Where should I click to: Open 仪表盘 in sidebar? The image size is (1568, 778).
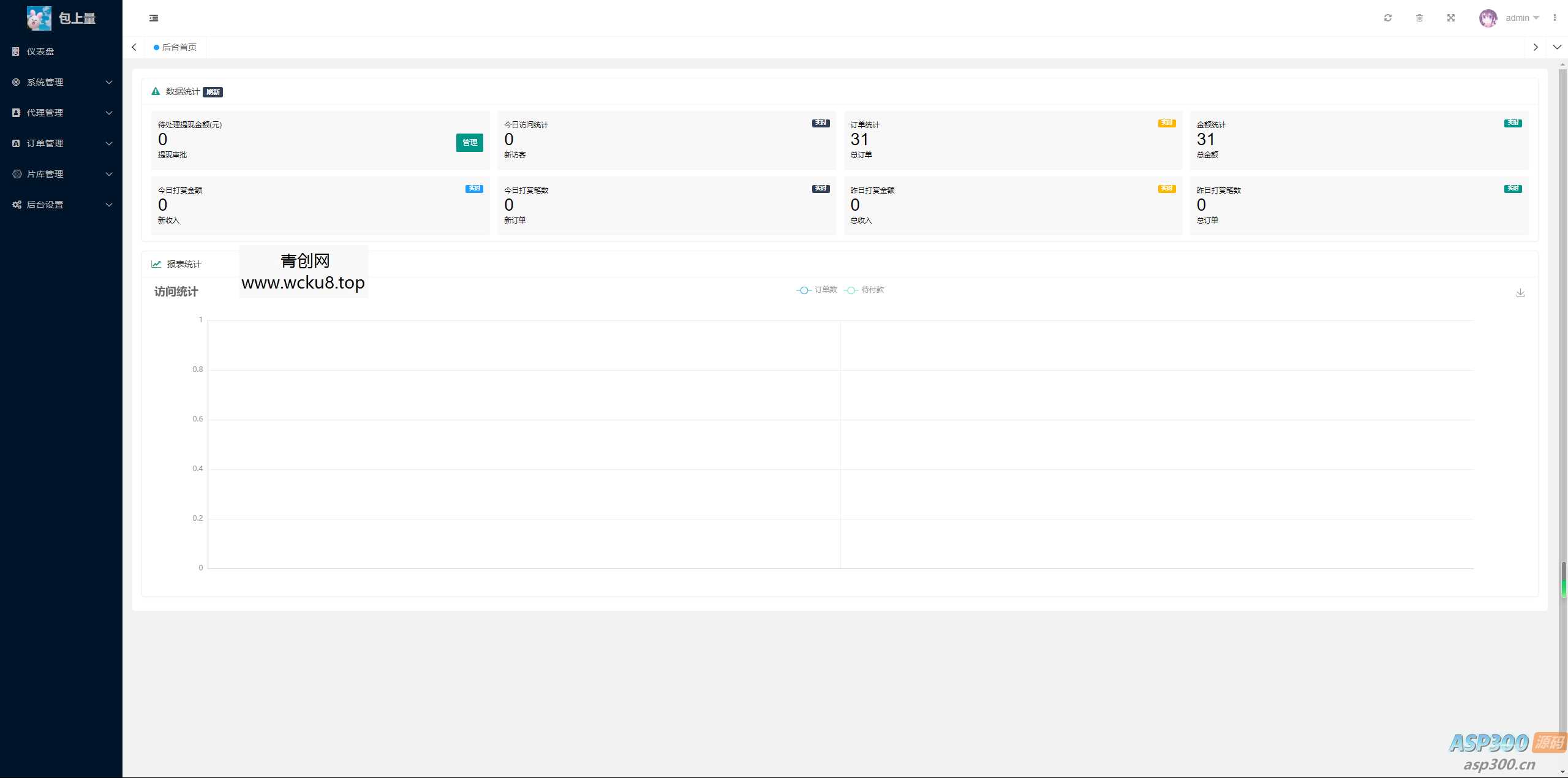click(x=40, y=51)
